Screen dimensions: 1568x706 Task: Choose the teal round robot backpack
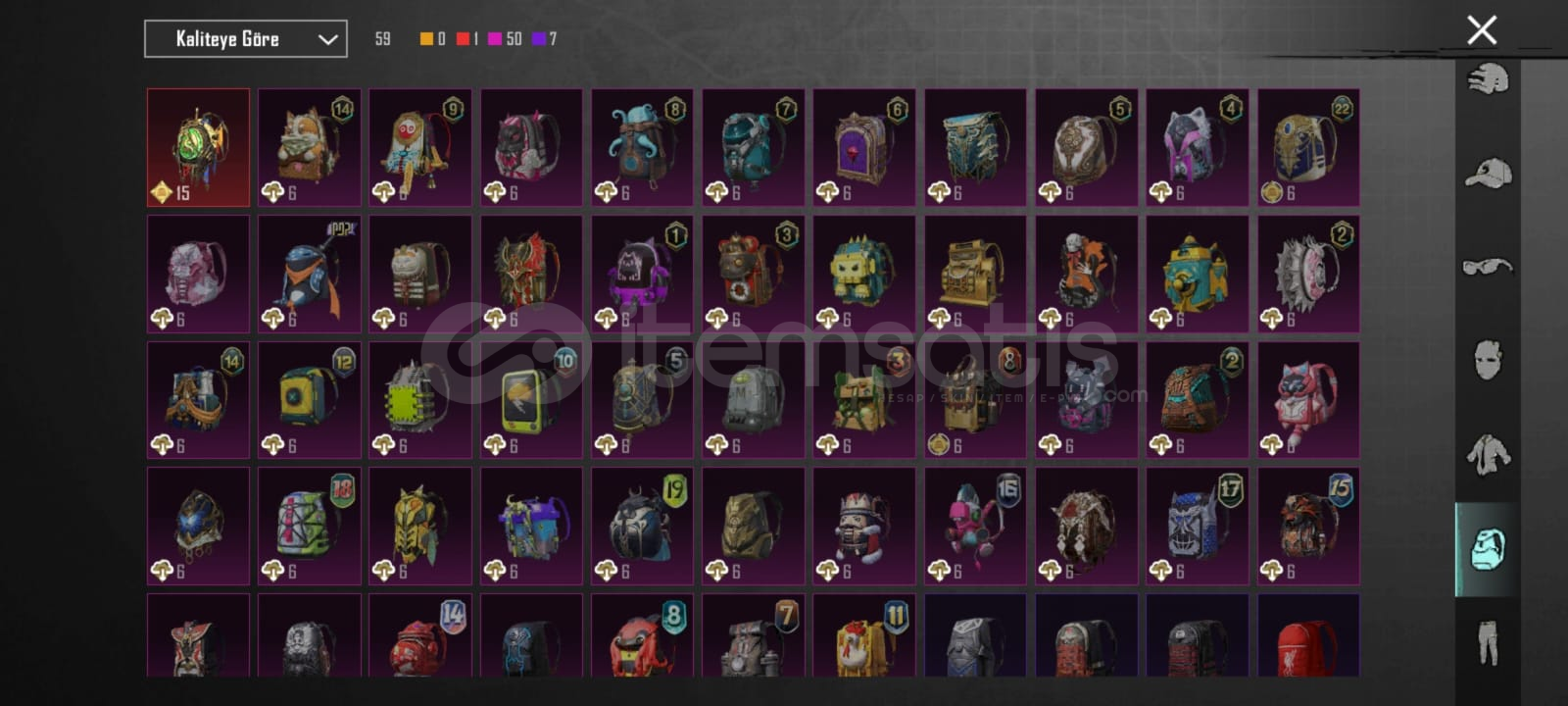(1198, 274)
